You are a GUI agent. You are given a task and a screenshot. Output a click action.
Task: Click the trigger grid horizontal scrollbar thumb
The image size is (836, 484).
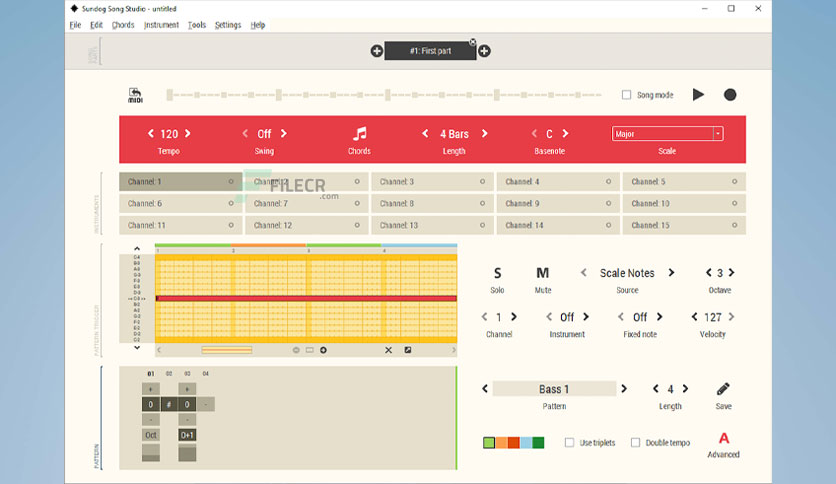tap(227, 350)
